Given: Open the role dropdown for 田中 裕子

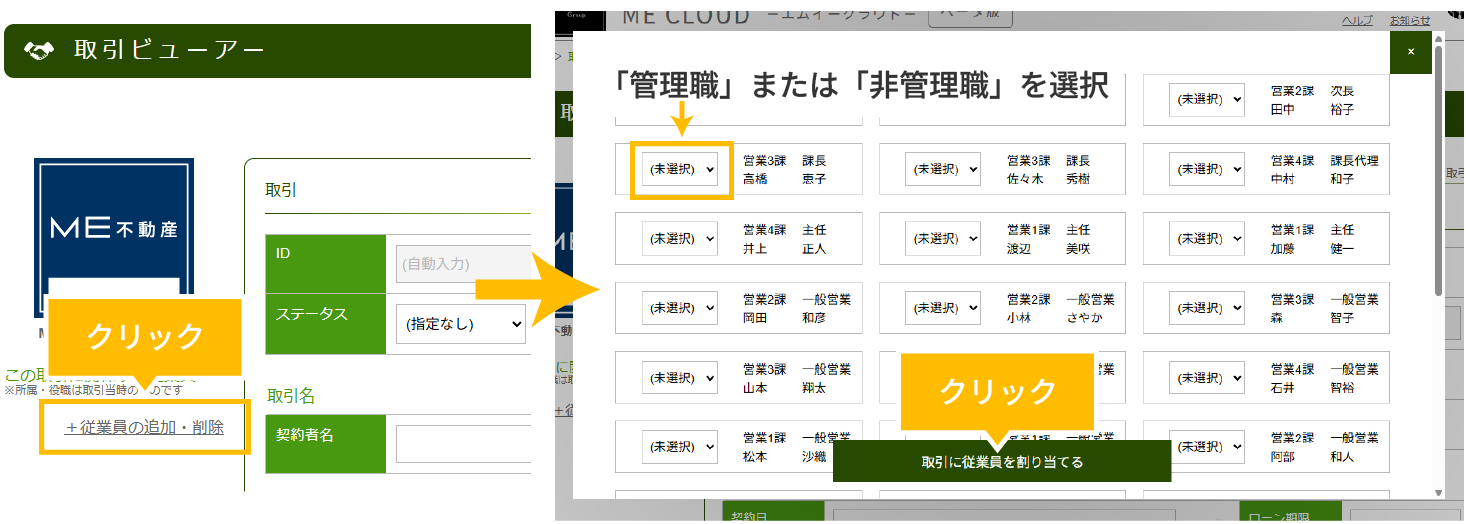Looking at the screenshot, I should 1207,99.
